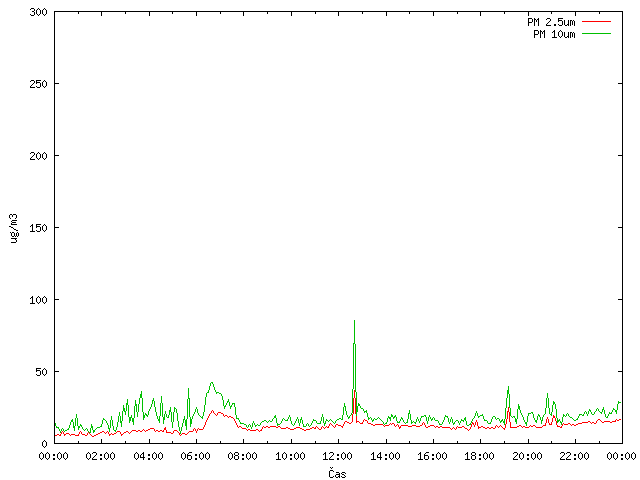Click the 12:00 time label

pyautogui.click(x=338, y=456)
